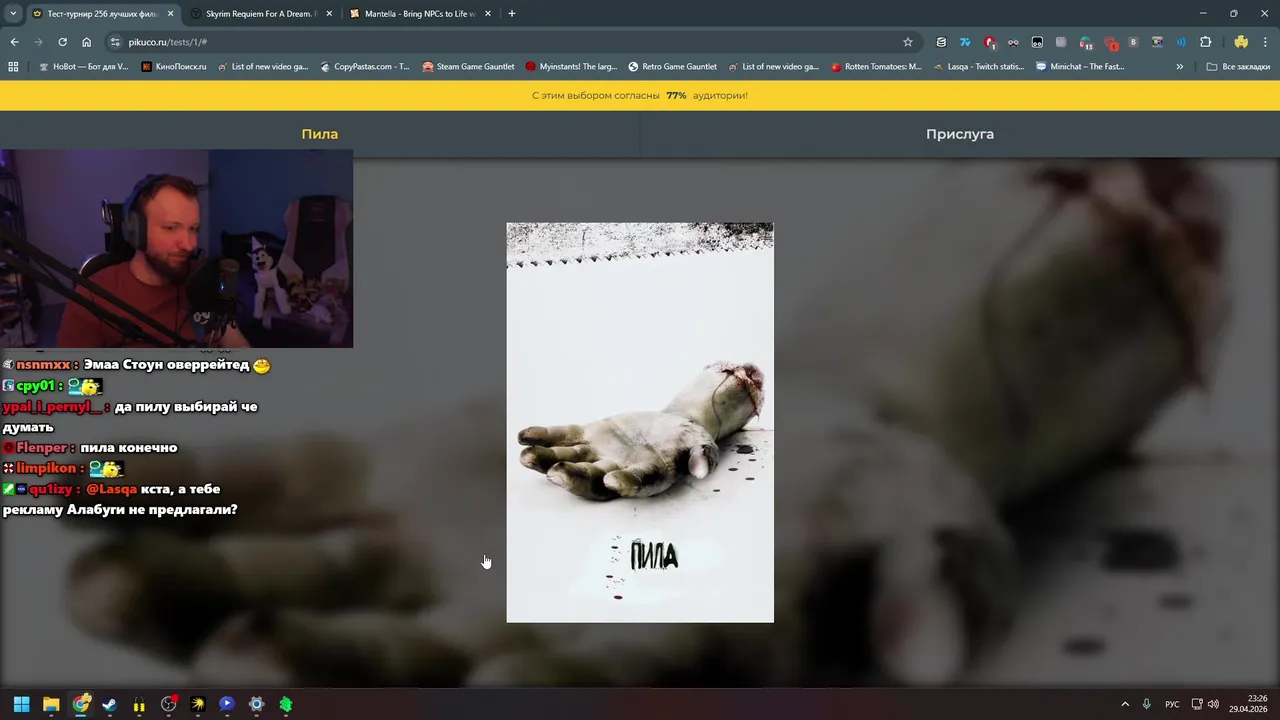The width and height of the screenshot is (1280, 720).
Task: Open the browser home page icon
Action: 86,42
